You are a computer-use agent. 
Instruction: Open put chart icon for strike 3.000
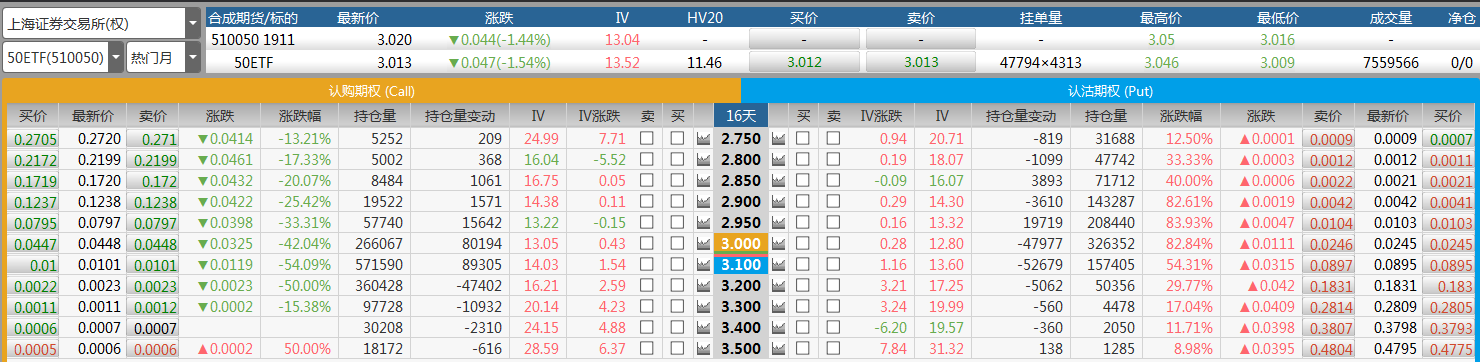pyautogui.click(x=778, y=243)
